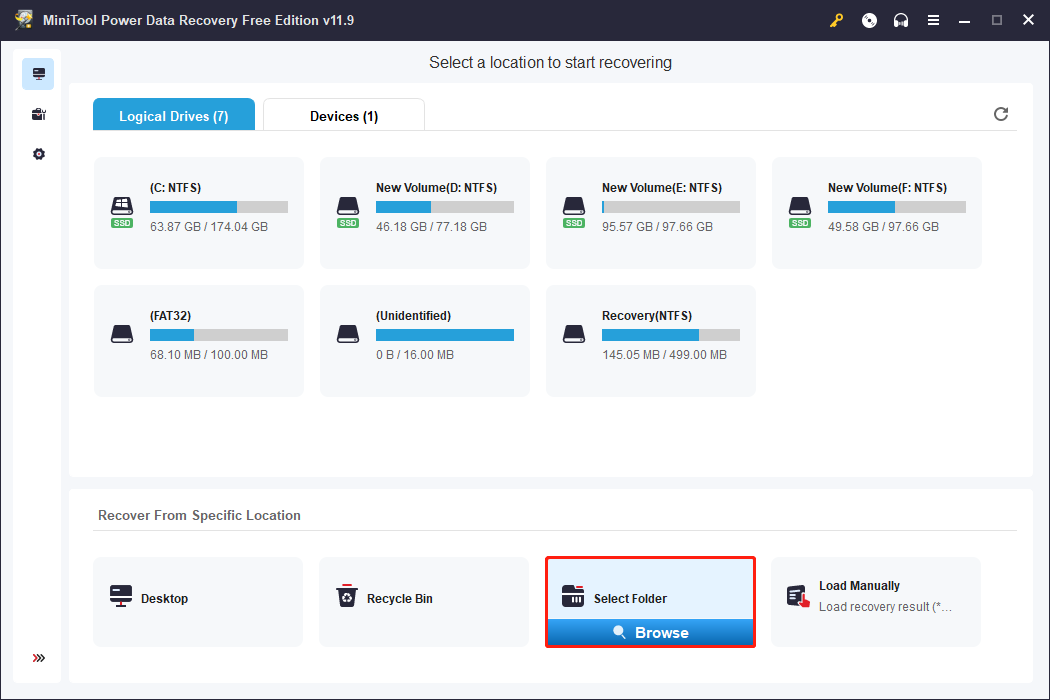The width and height of the screenshot is (1050, 700).
Task: Open the toolbox utilities sidebar icon
Action: (38, 114)
